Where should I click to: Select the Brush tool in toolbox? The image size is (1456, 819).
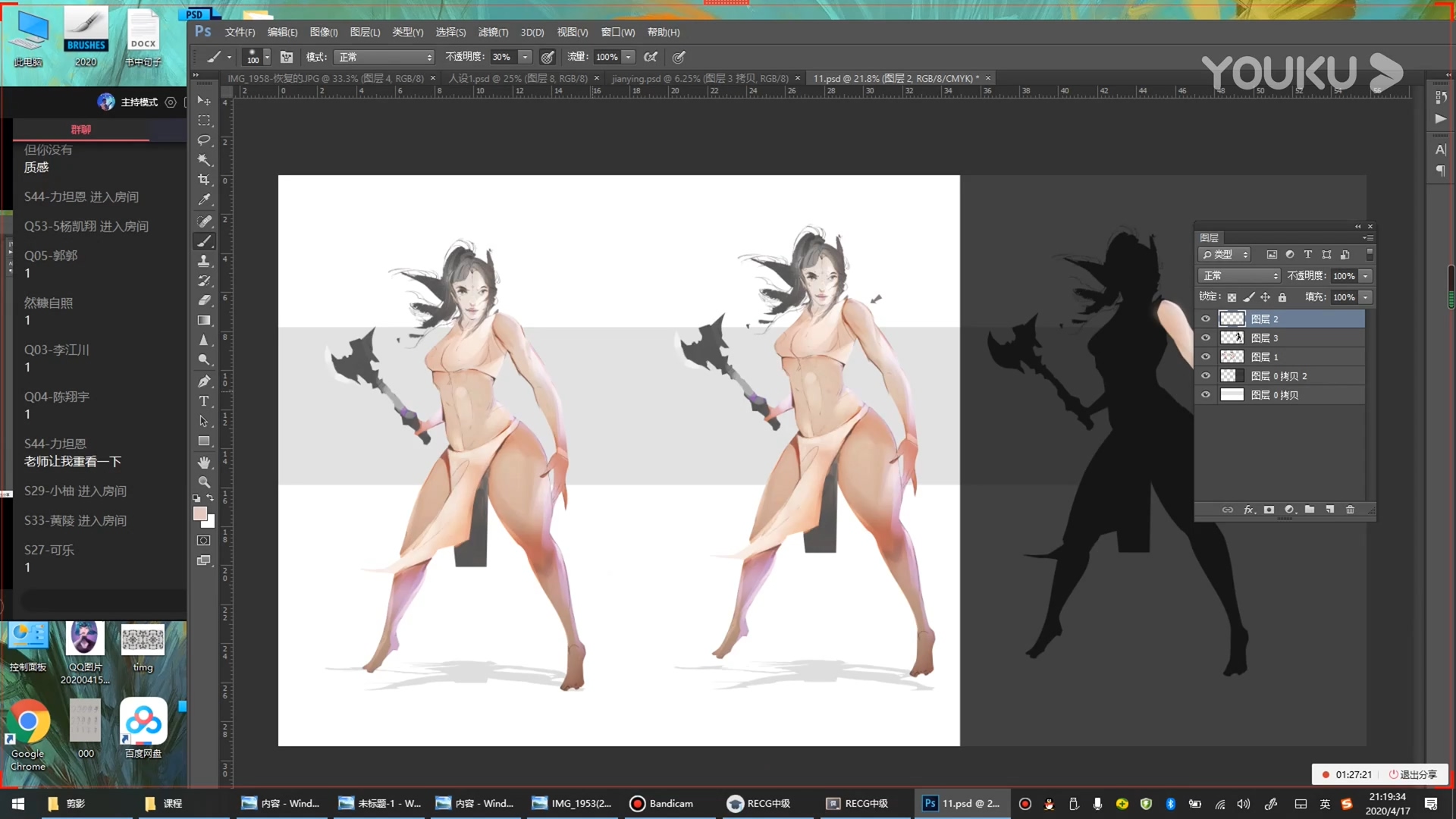coord(204,241)
